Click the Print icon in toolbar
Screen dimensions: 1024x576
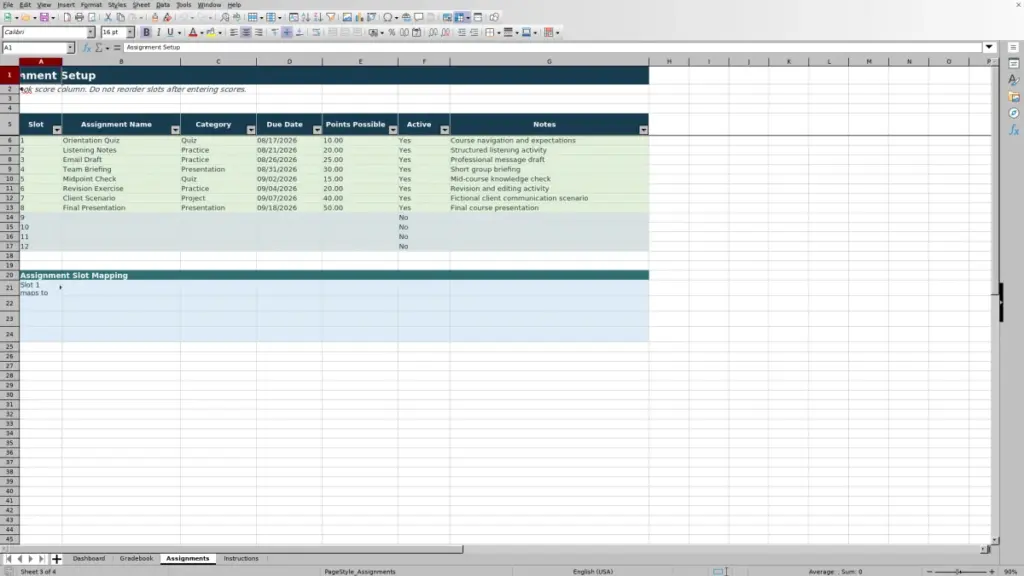79,17
